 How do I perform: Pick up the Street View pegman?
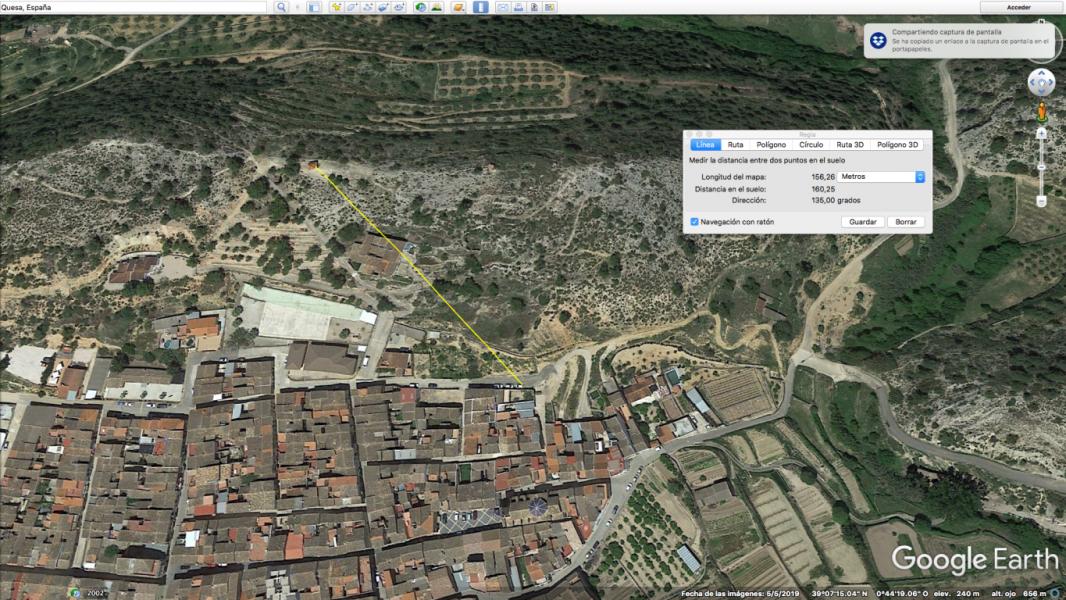pyautogui.click(x=1041, y=112)
